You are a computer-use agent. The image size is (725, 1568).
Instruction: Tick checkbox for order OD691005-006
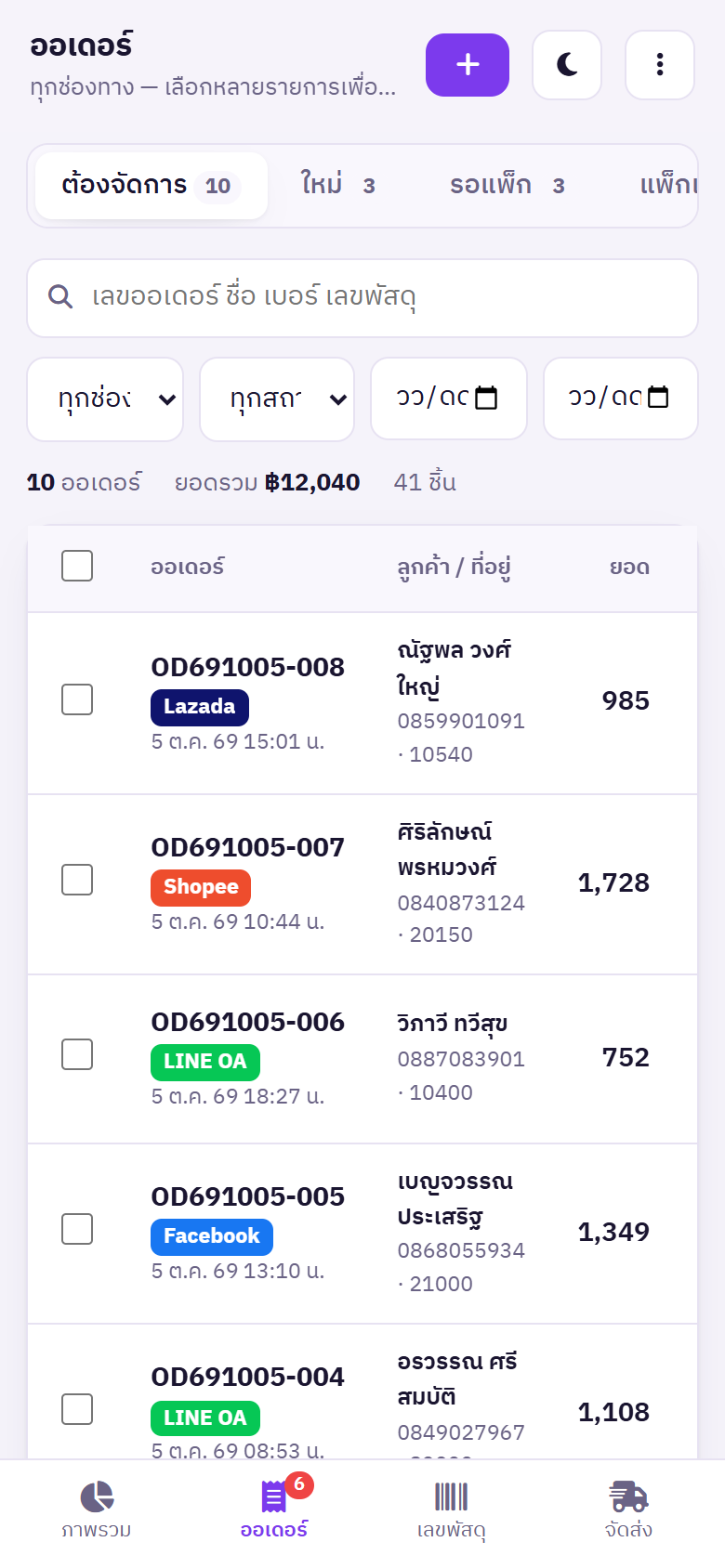tap(77, 1054)
